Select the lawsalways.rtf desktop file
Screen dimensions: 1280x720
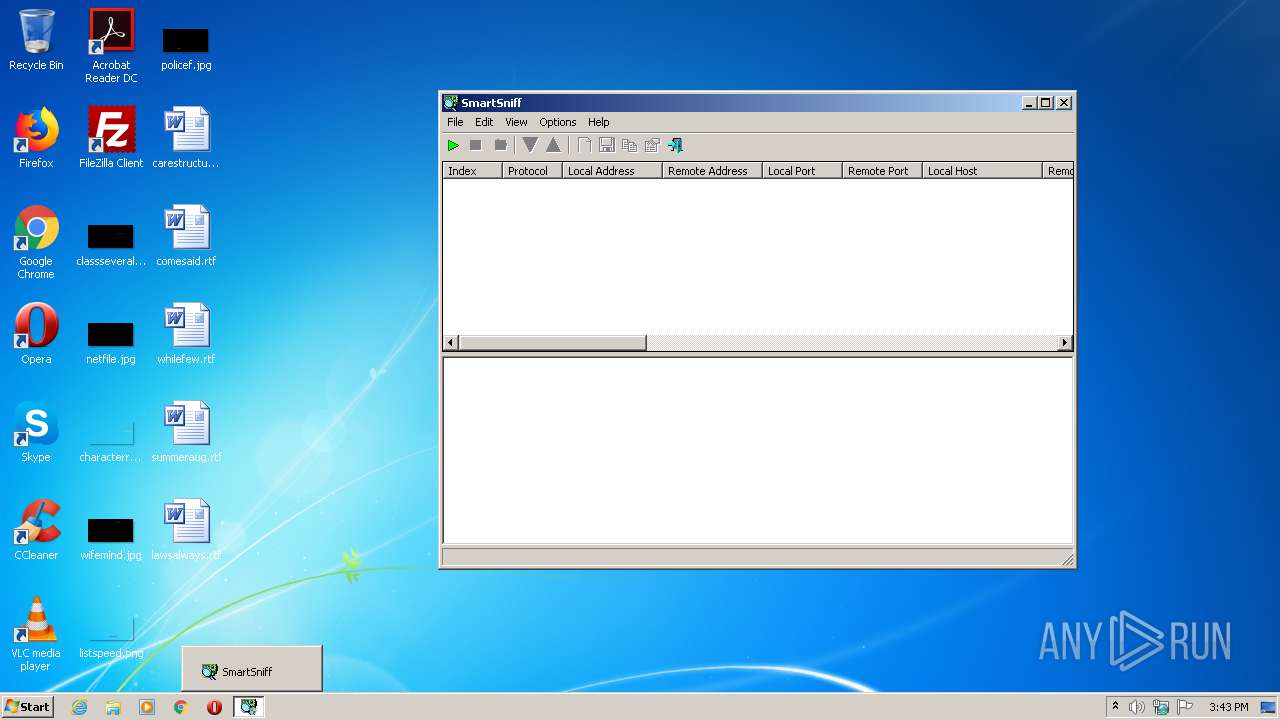(x=186, y=530)
